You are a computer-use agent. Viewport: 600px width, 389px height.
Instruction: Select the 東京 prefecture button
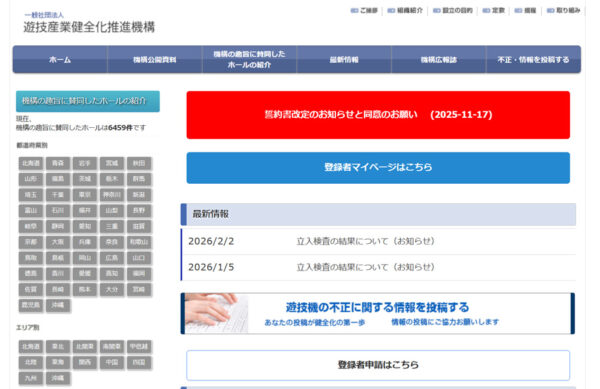85,195
